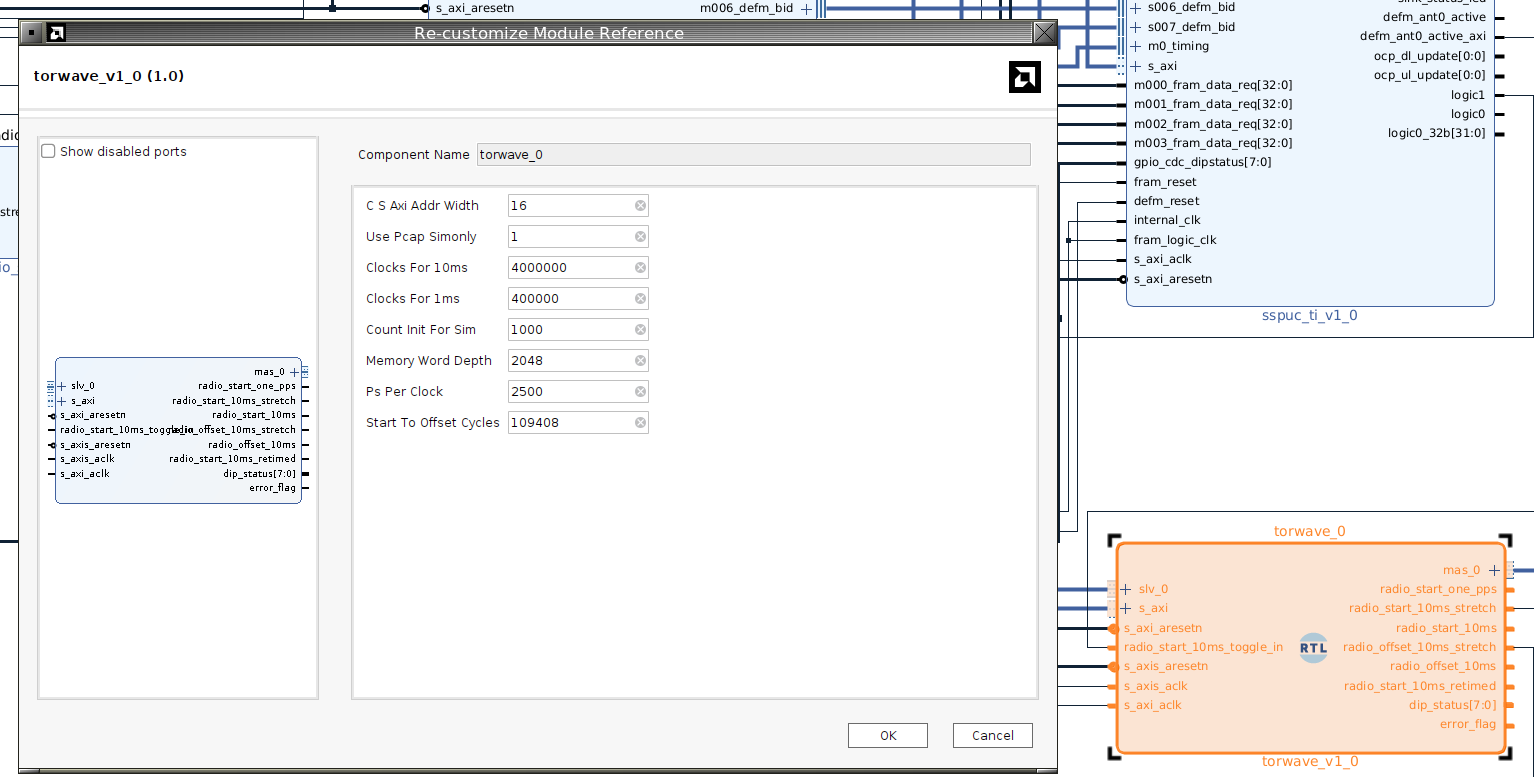
Task: Click the Vivado icon in the dialog title bar
Action: 56,32
